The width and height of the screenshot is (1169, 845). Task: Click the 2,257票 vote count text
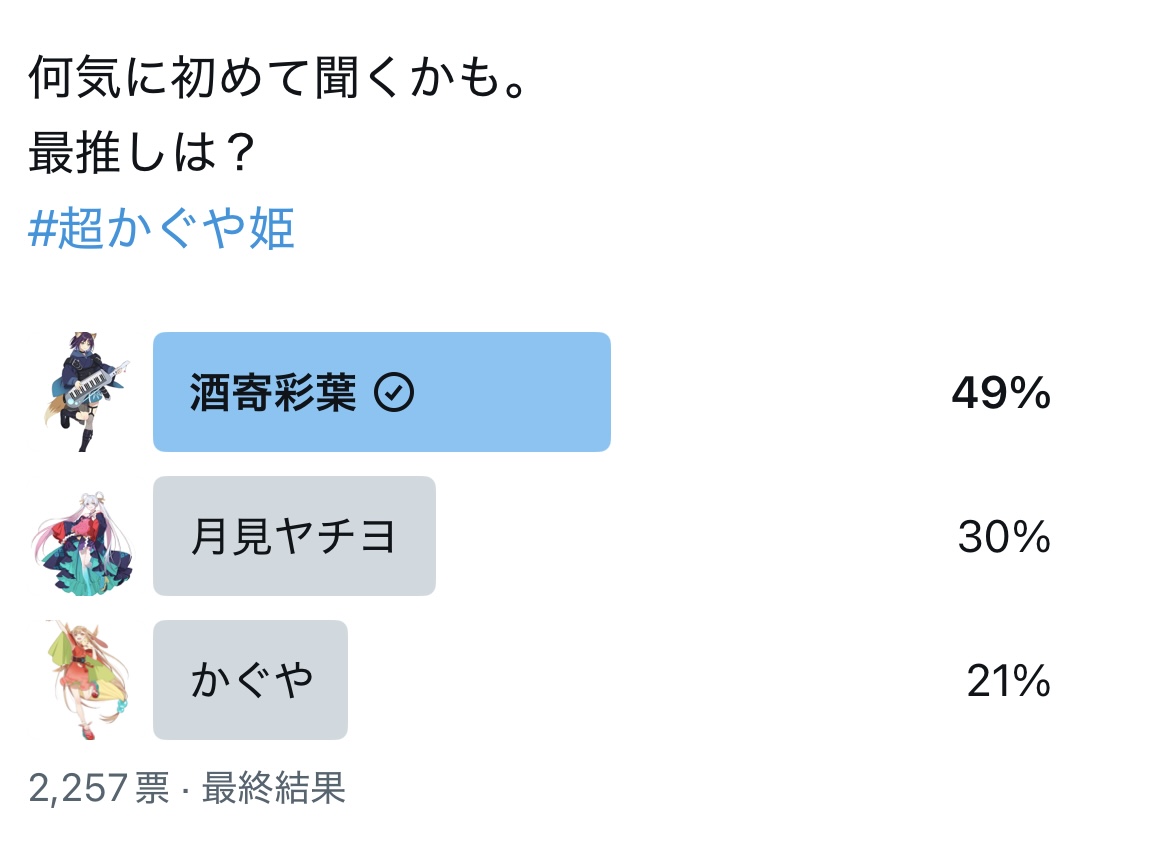pyautogui.click(x=99, y=788)
